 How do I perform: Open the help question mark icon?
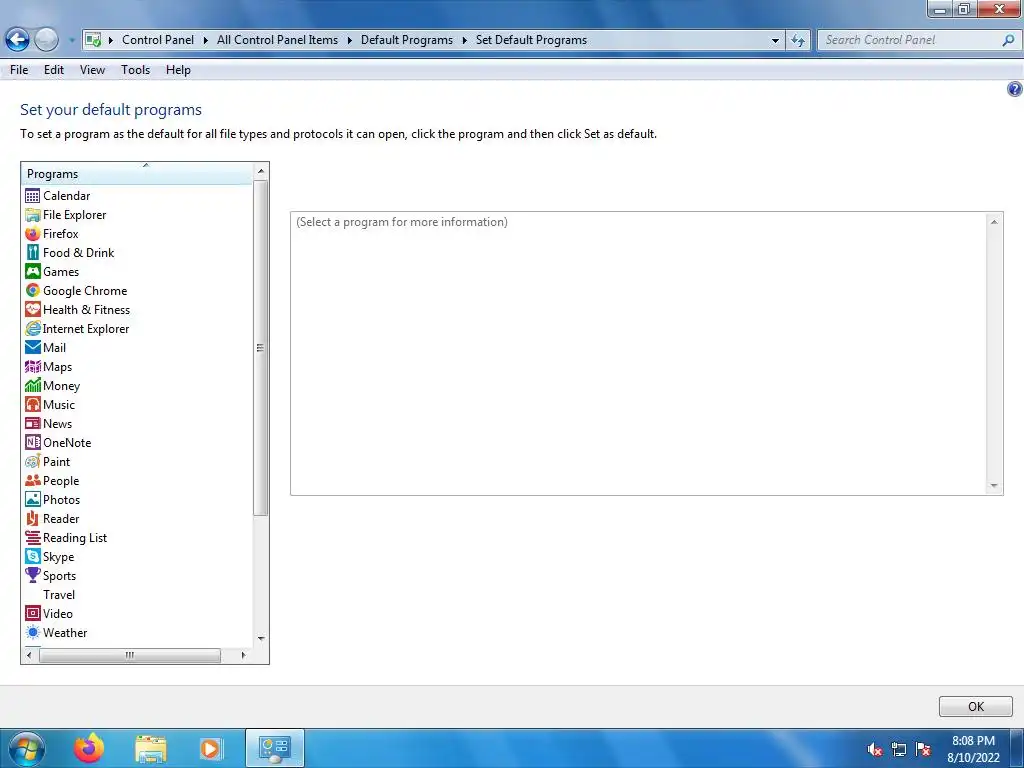1014,89
